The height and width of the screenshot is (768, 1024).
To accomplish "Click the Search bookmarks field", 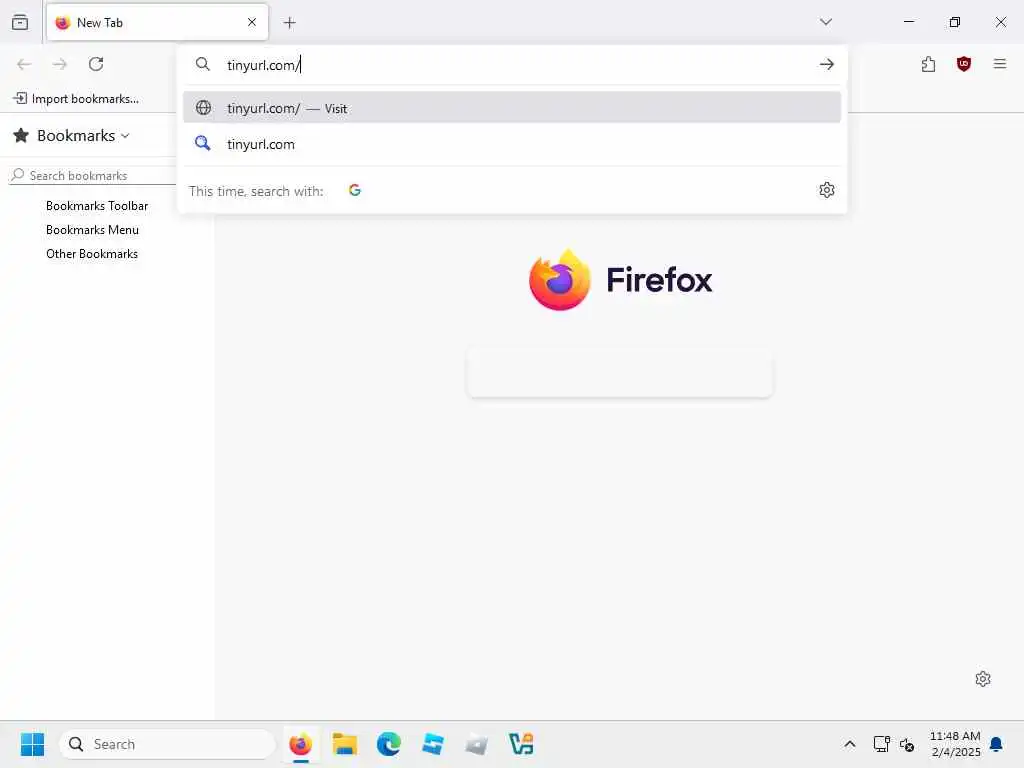I will tap(93, 175).
